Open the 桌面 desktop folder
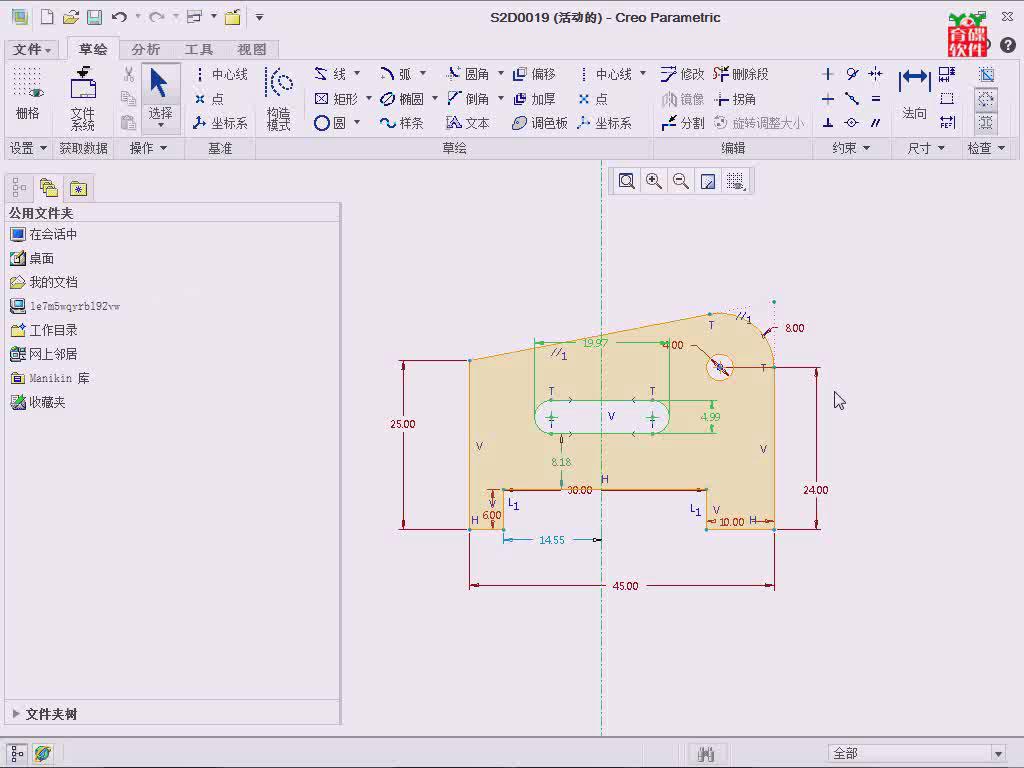Image resolution: width=1024 pixels, height=768 pixels. pos(32,258)
